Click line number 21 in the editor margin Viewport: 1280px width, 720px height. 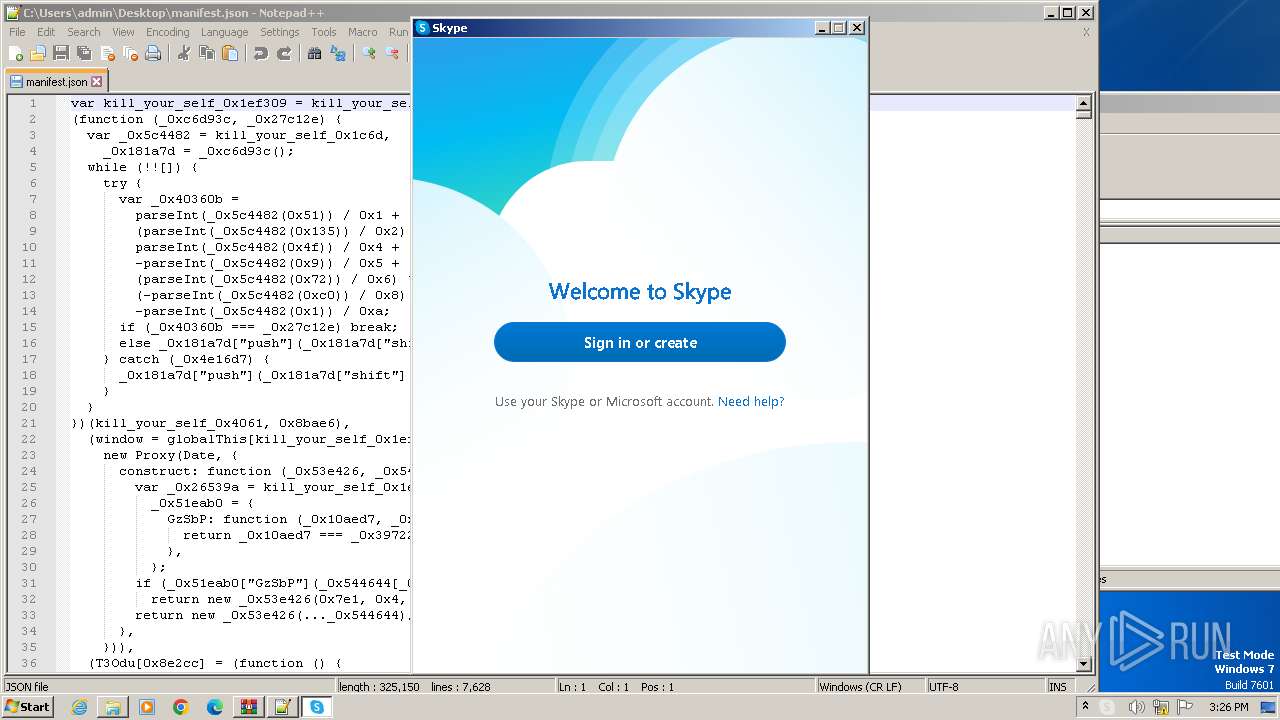(29, 423)
